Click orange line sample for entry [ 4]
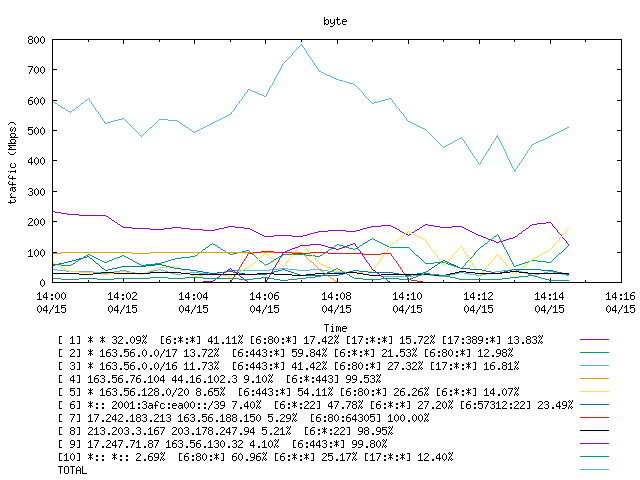Screen dimensions: 640x480 (x=594, y=379)
